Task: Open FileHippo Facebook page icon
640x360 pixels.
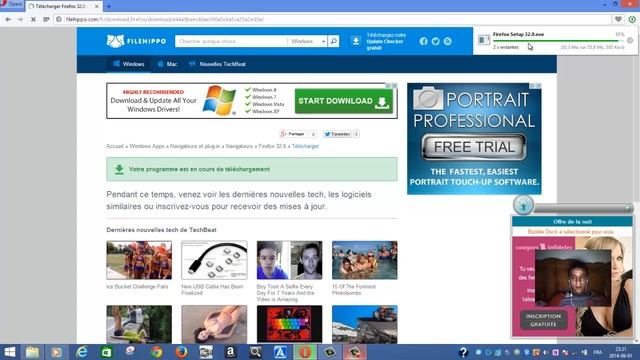Action: (423, 41)
